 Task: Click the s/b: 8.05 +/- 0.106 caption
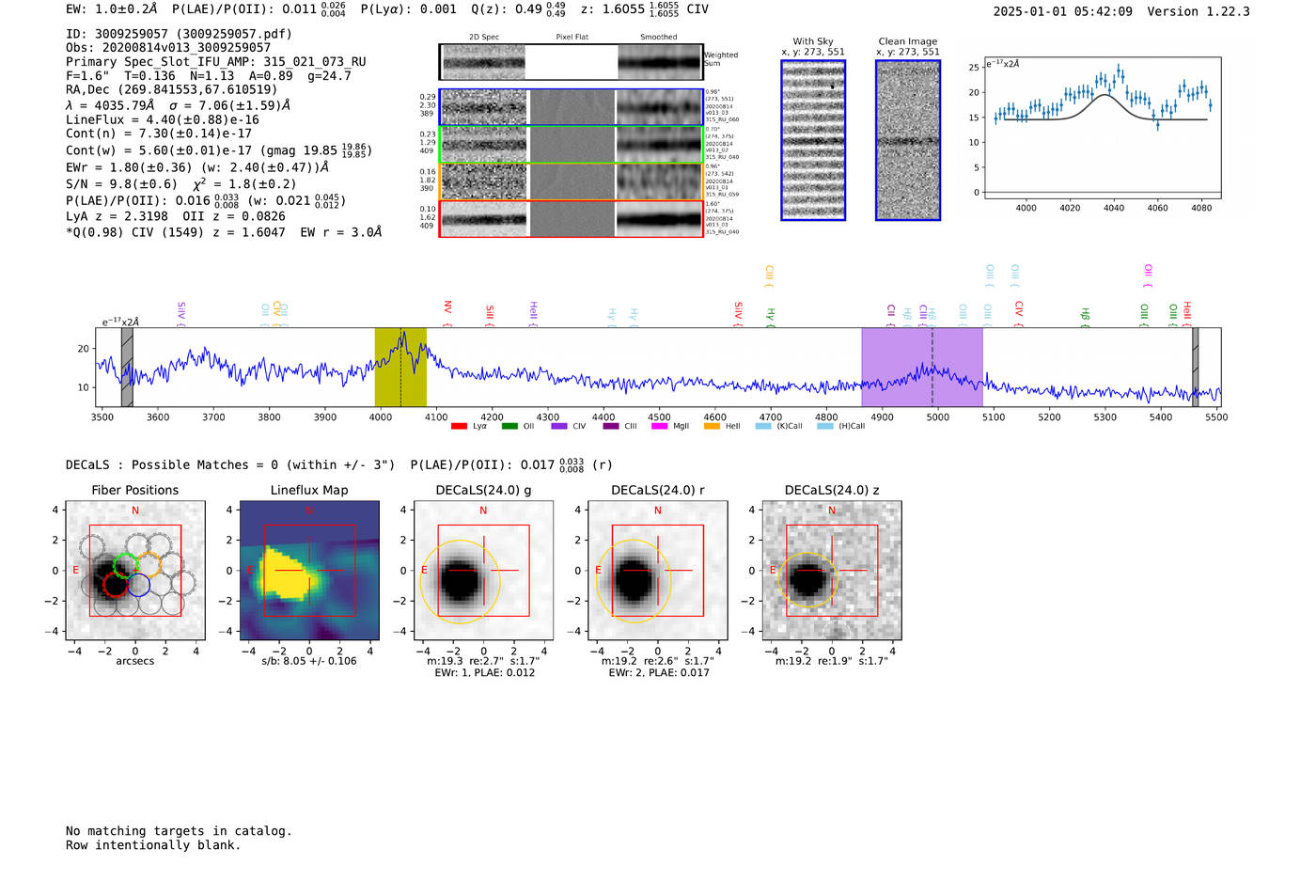(309, 661)
